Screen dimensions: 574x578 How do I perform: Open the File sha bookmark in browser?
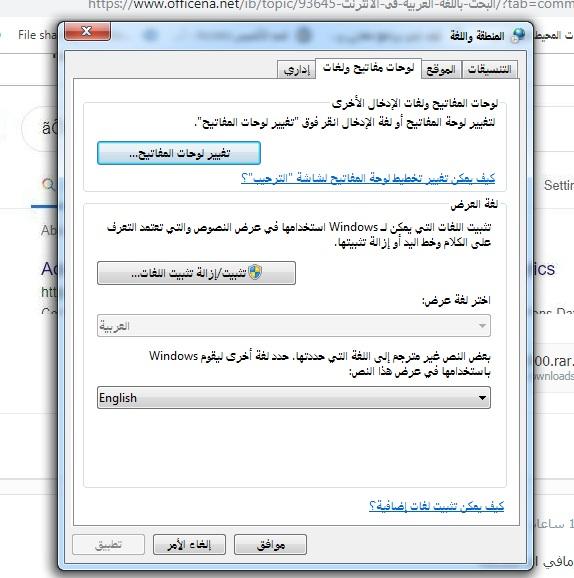point(37,35)
